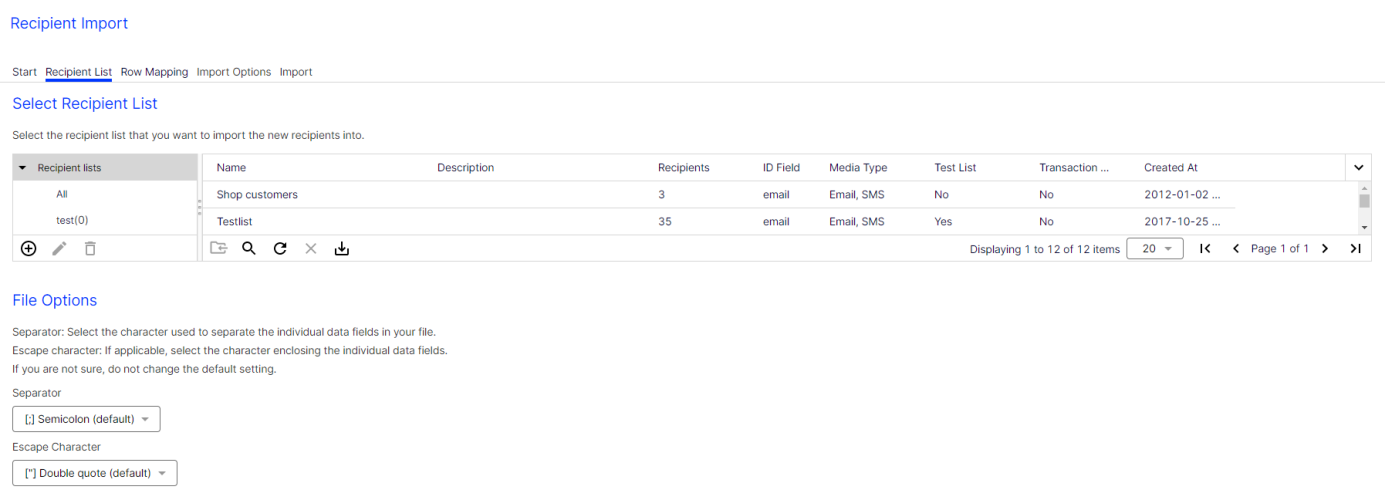This screenshot has height=500, width=1385.
Task: Open the Import Options tab
Action: (234, 72)
